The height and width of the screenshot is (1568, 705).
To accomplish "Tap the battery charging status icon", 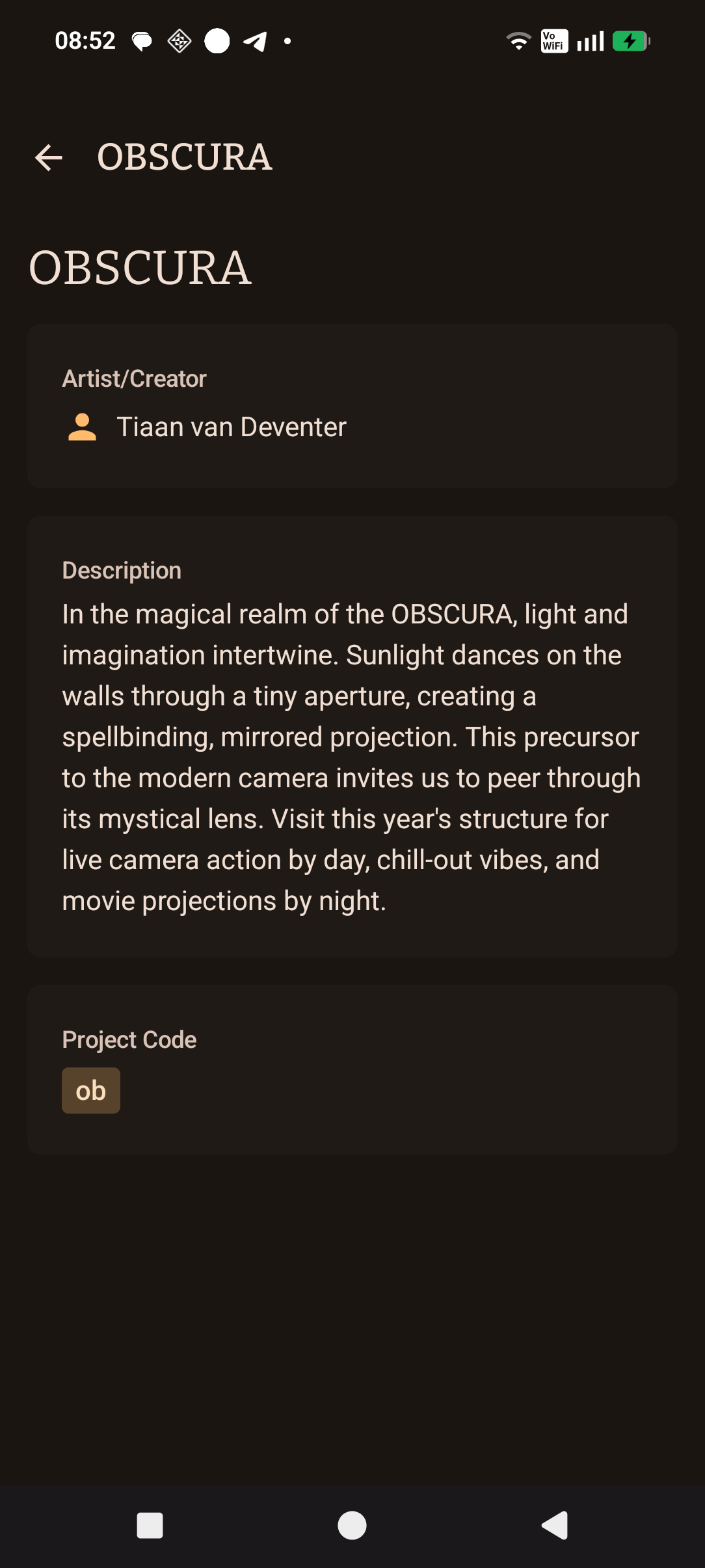I will click(630, 42).
